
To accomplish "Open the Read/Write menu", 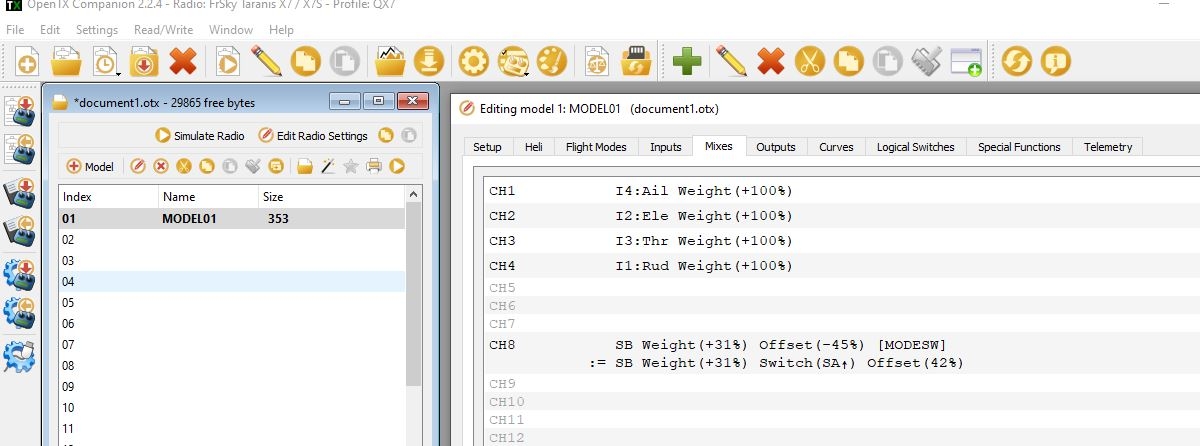I will coord(163,30).
